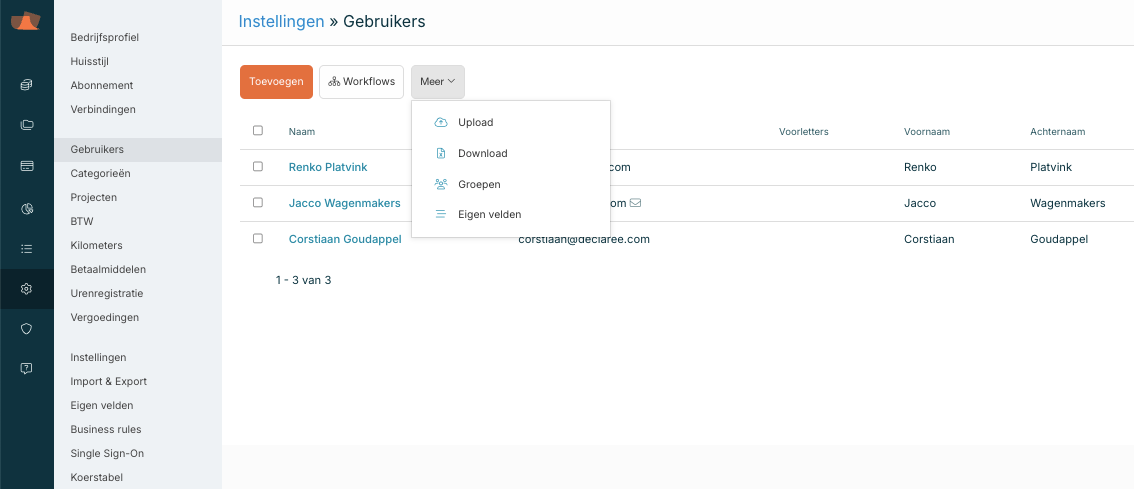Viewport: 1134px width, 489px height.
Task: Open the list icon in left rail
Action: pyautogui.click(x=26, y=248)
